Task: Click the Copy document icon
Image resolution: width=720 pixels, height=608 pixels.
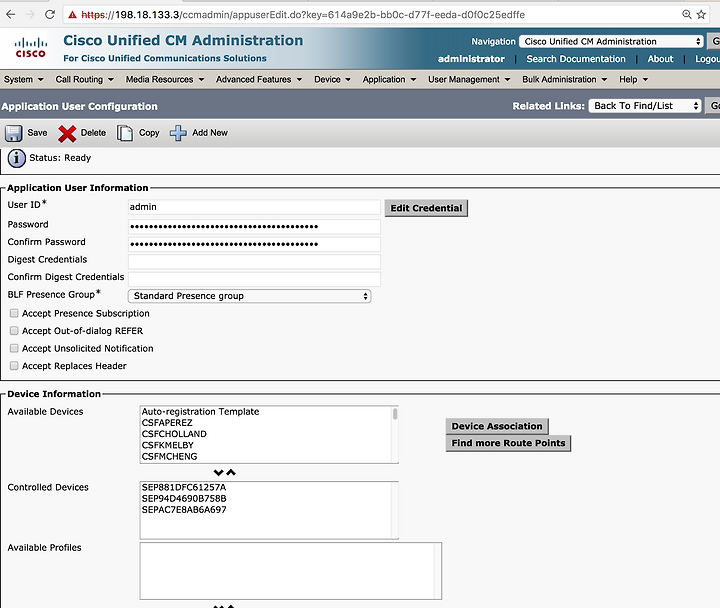Action: (124, 133)
